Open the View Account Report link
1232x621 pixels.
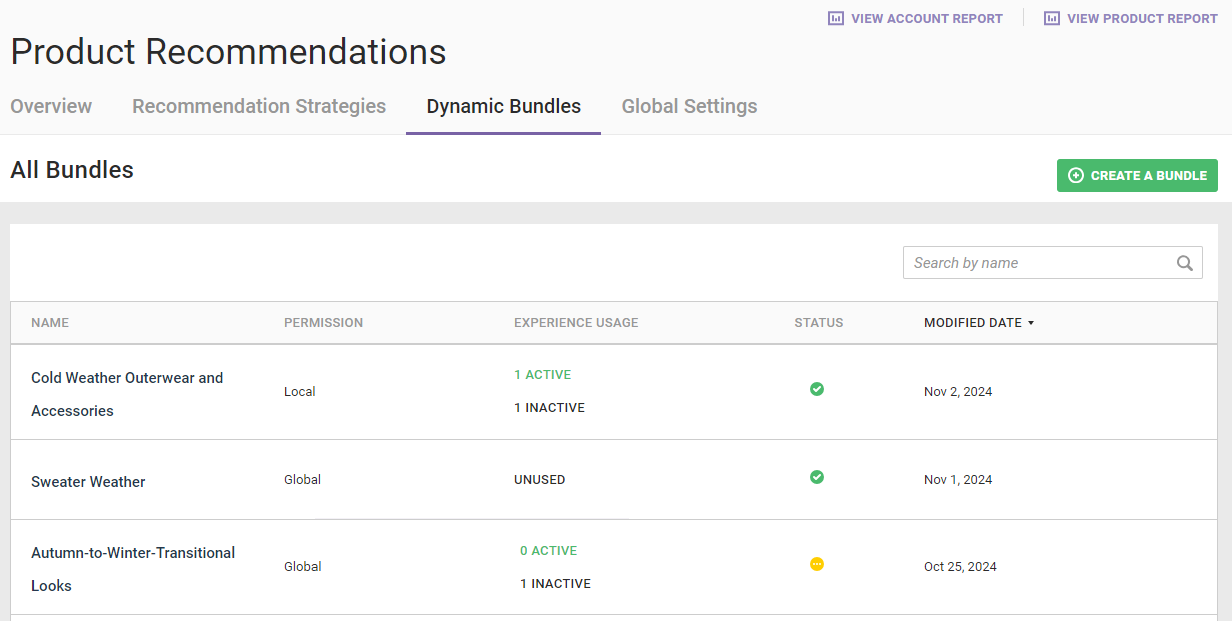pyautogui.click(x=926, y=18)
